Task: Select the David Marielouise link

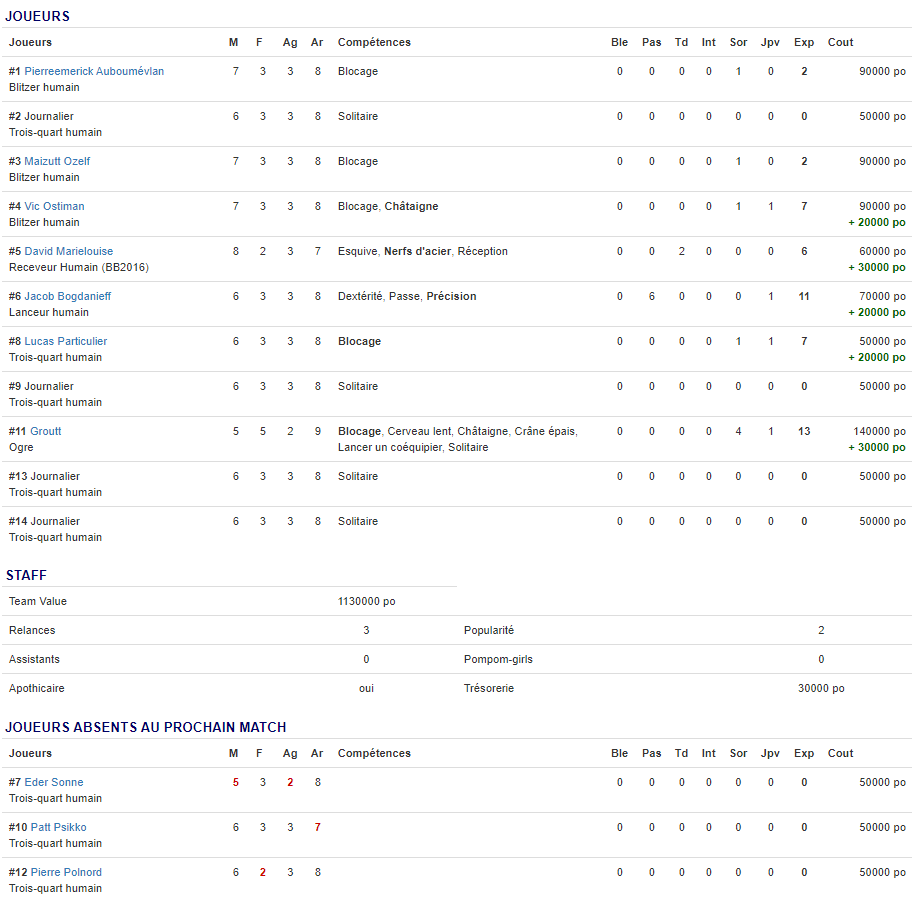Action: (x=68, y=252)
